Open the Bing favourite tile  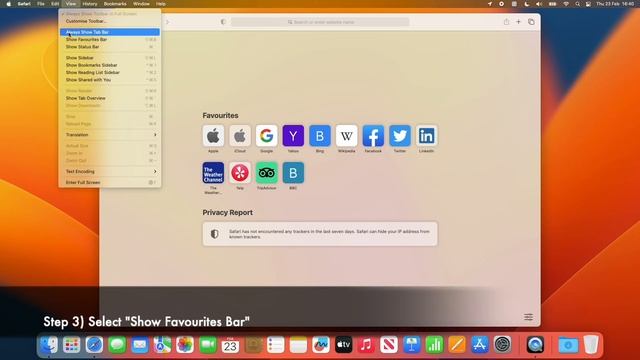pos(320,136)
